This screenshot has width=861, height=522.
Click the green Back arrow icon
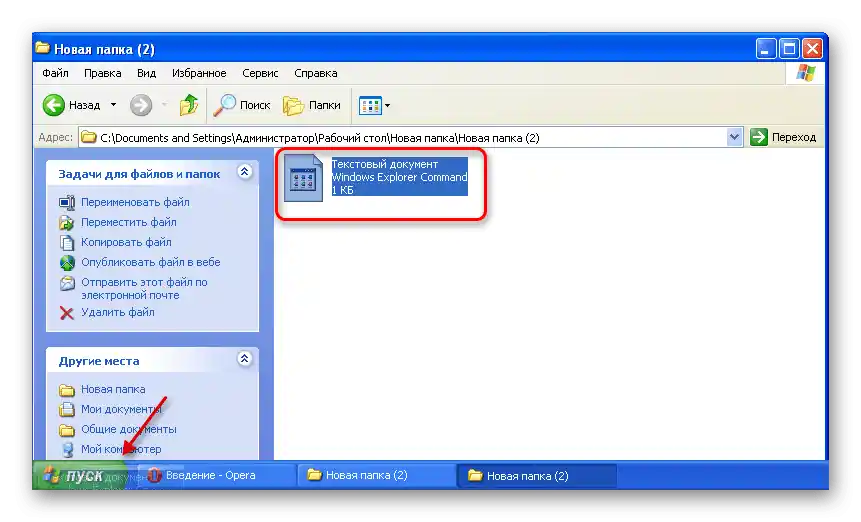(54, 105)
